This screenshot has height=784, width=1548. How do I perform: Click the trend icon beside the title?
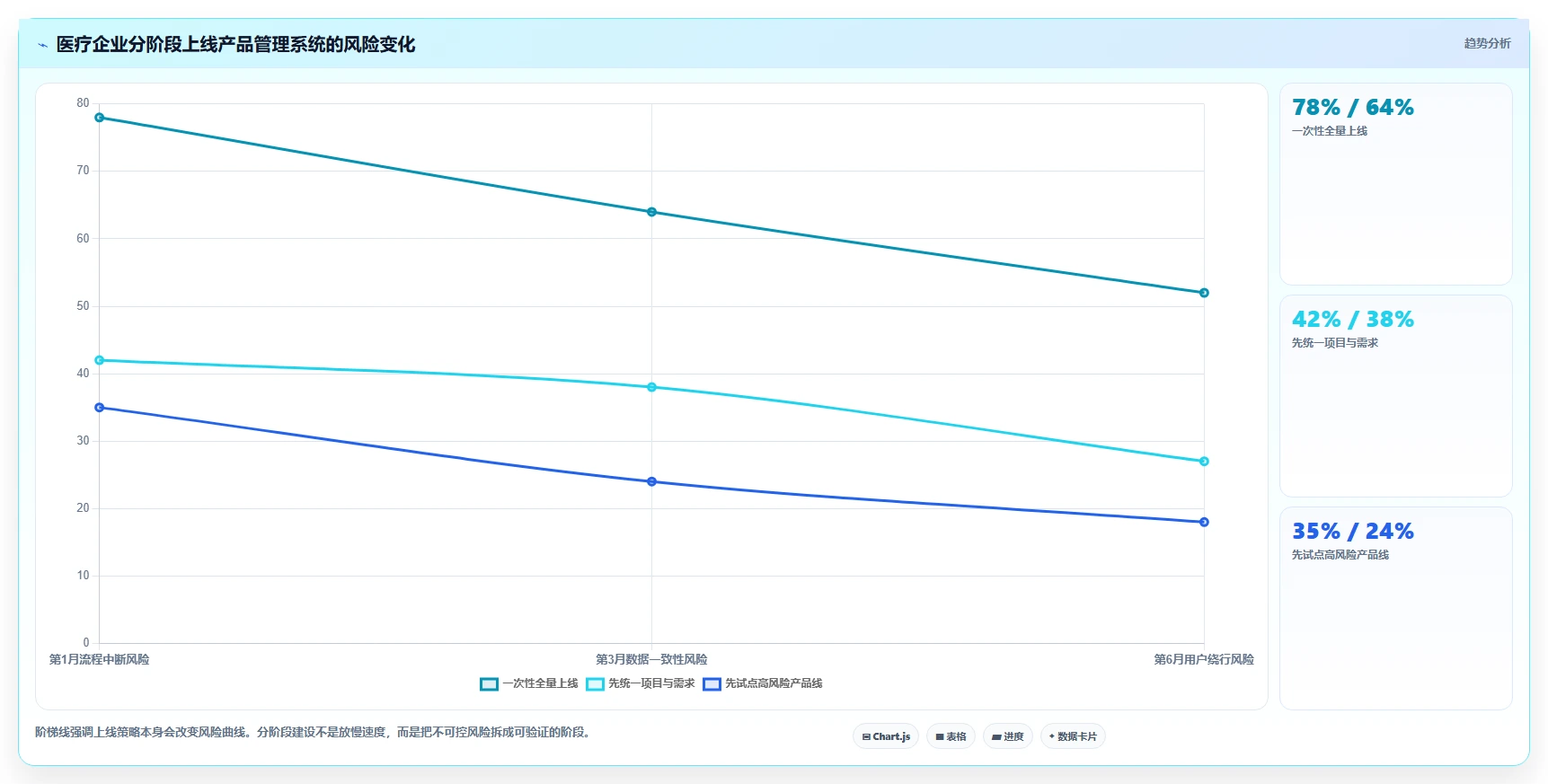coord(42,45)
